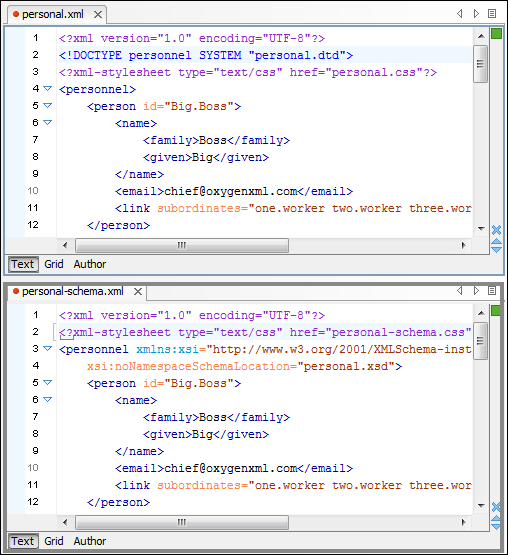The image size is (508, 555).
Task: Switch bottom editor to Author mode
Action: (90, 541)
